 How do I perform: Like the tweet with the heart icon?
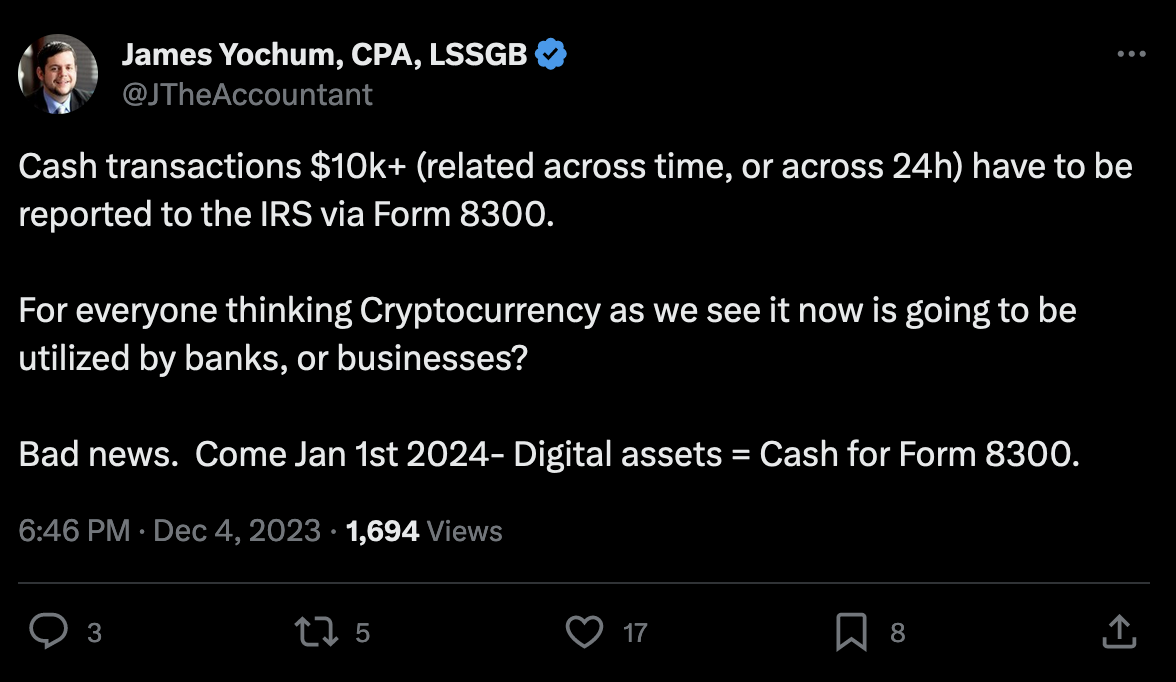pos(584,632)
